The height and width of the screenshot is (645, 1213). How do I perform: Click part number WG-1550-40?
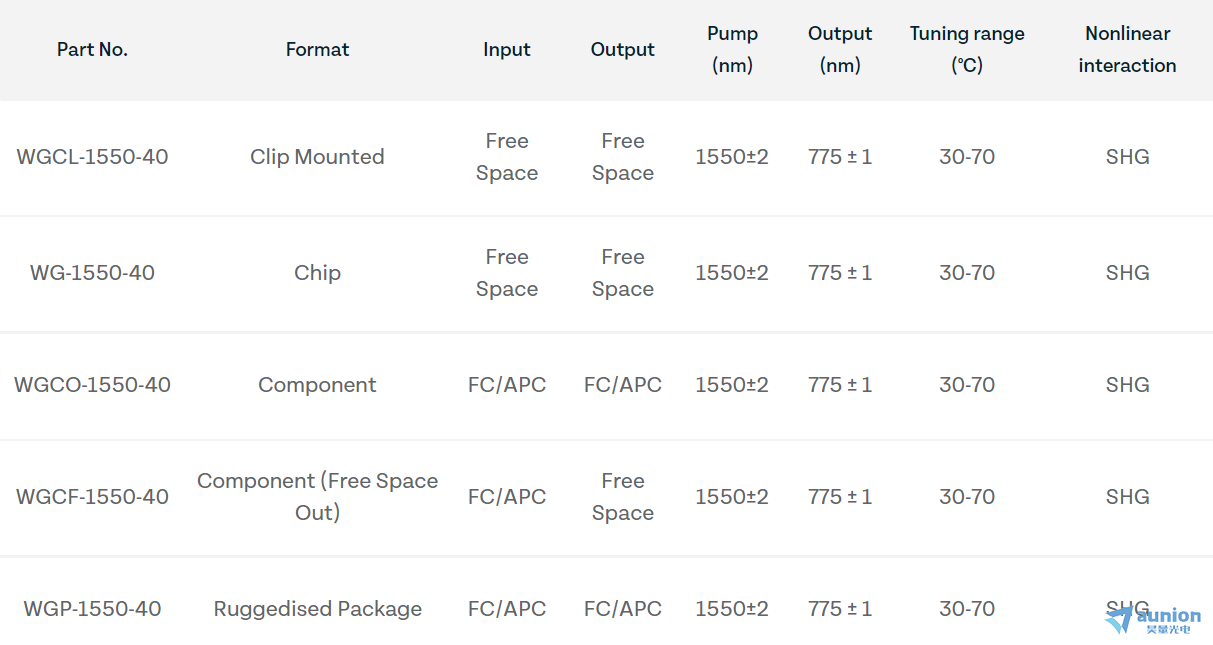(x=92, y=273)
